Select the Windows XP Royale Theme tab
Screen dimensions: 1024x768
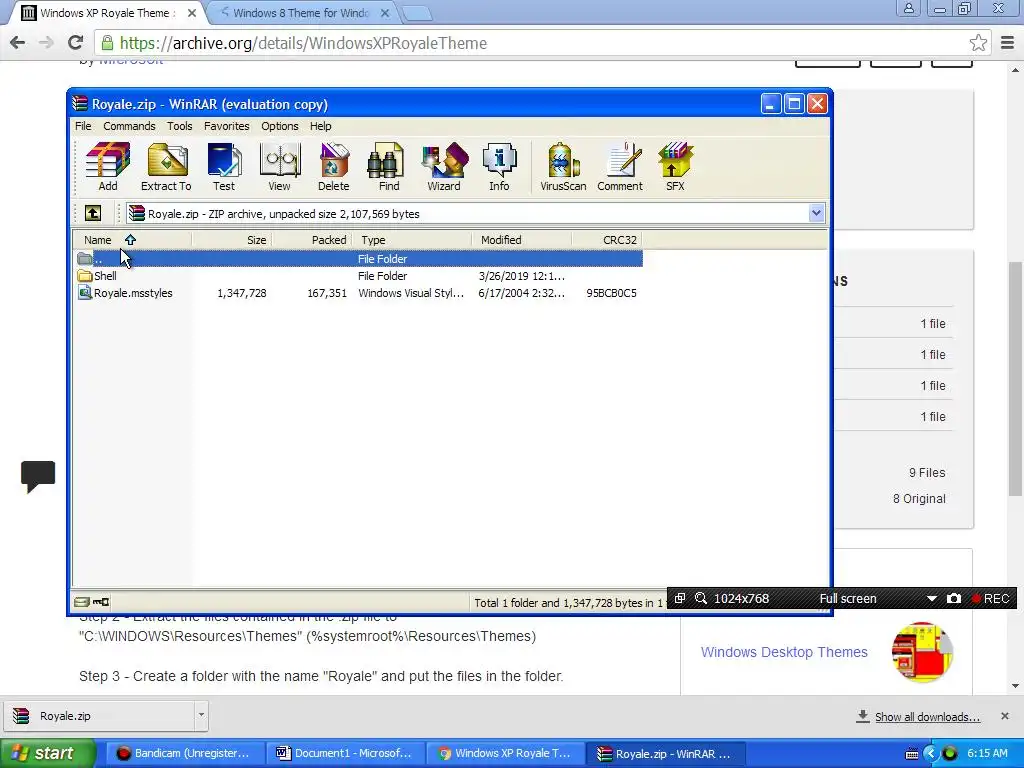coord(108,13)
